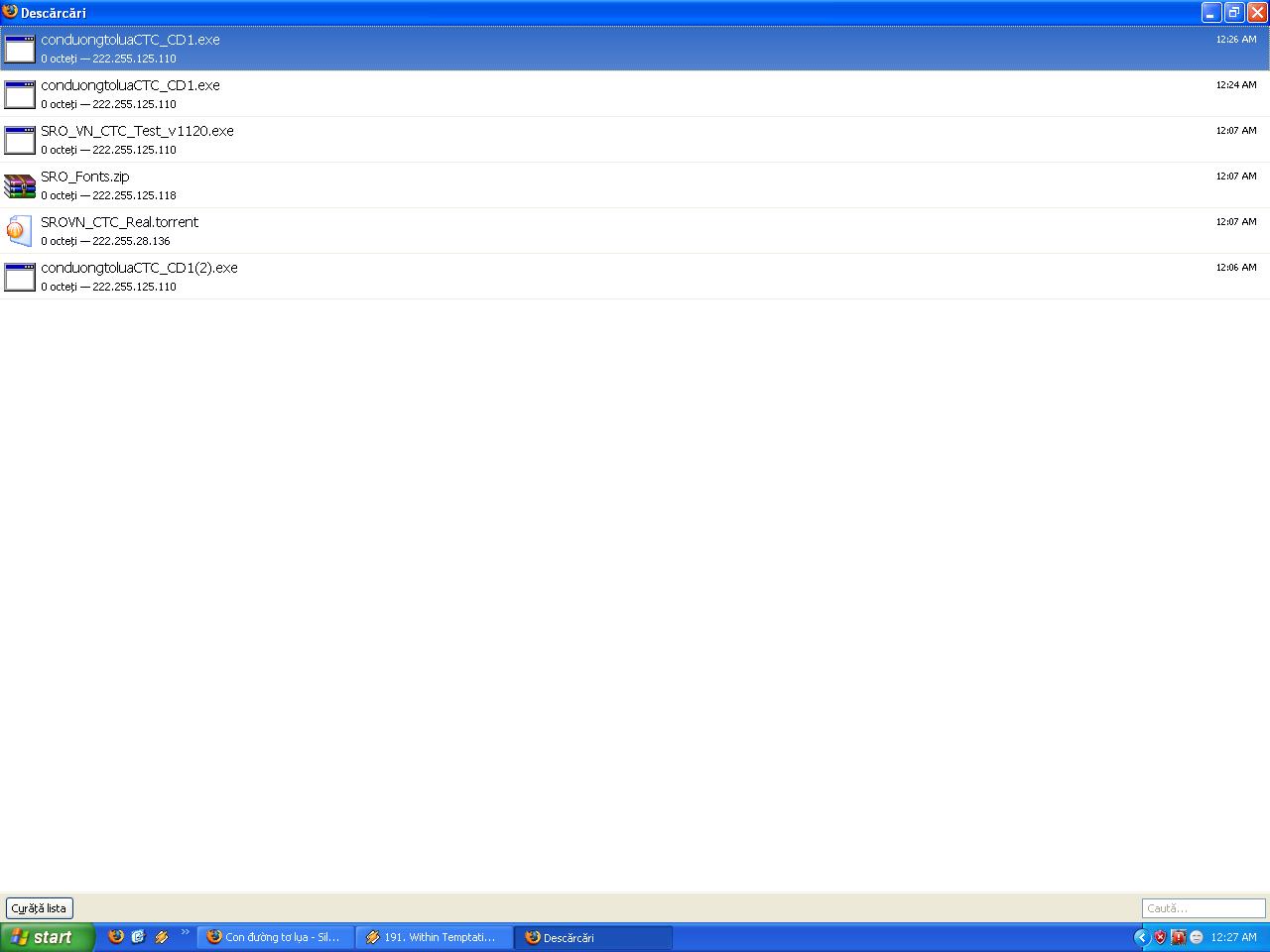Open Internet Explorer from Quick Launch
This screenshot has width=1270, height=952.
pos(138,937)
